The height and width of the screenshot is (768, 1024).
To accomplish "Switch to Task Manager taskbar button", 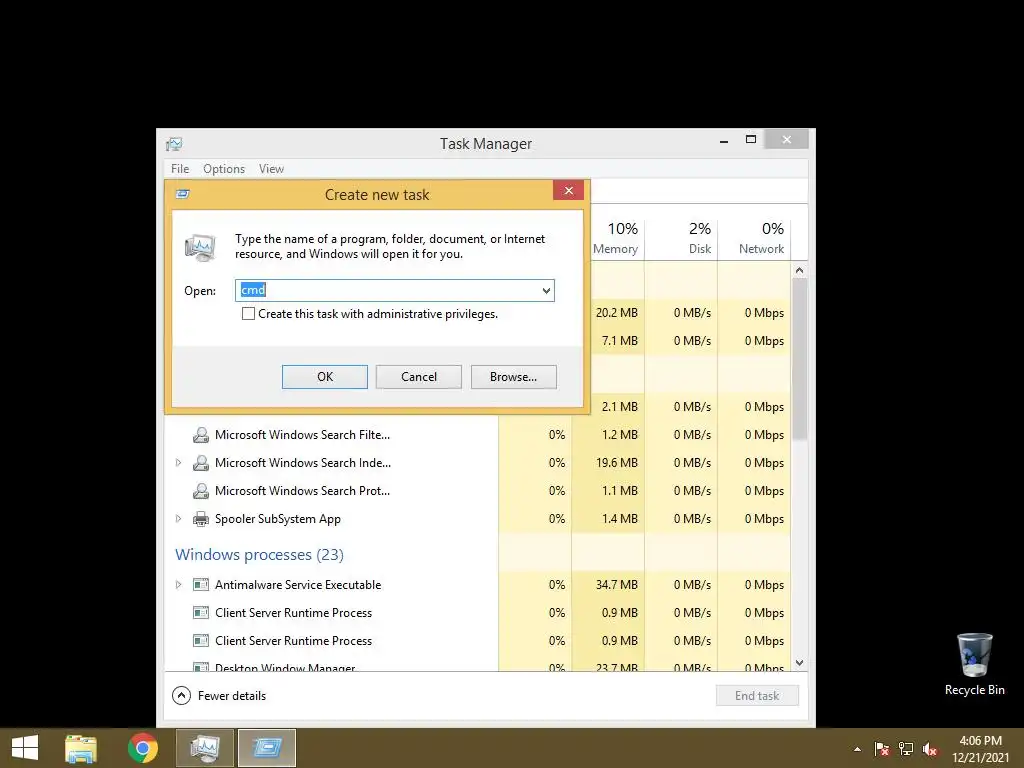I will point(205,748).
